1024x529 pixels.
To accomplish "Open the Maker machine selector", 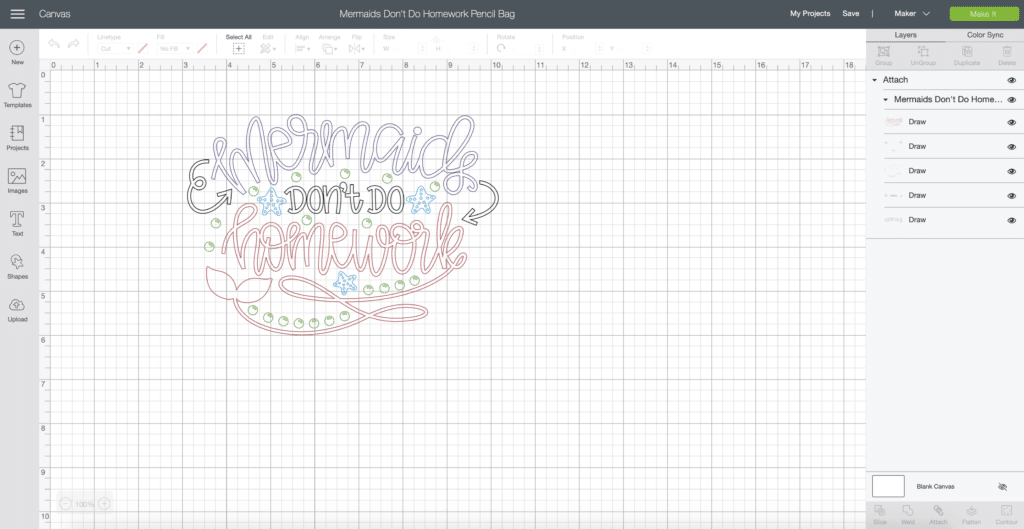I will pos(912,14).
